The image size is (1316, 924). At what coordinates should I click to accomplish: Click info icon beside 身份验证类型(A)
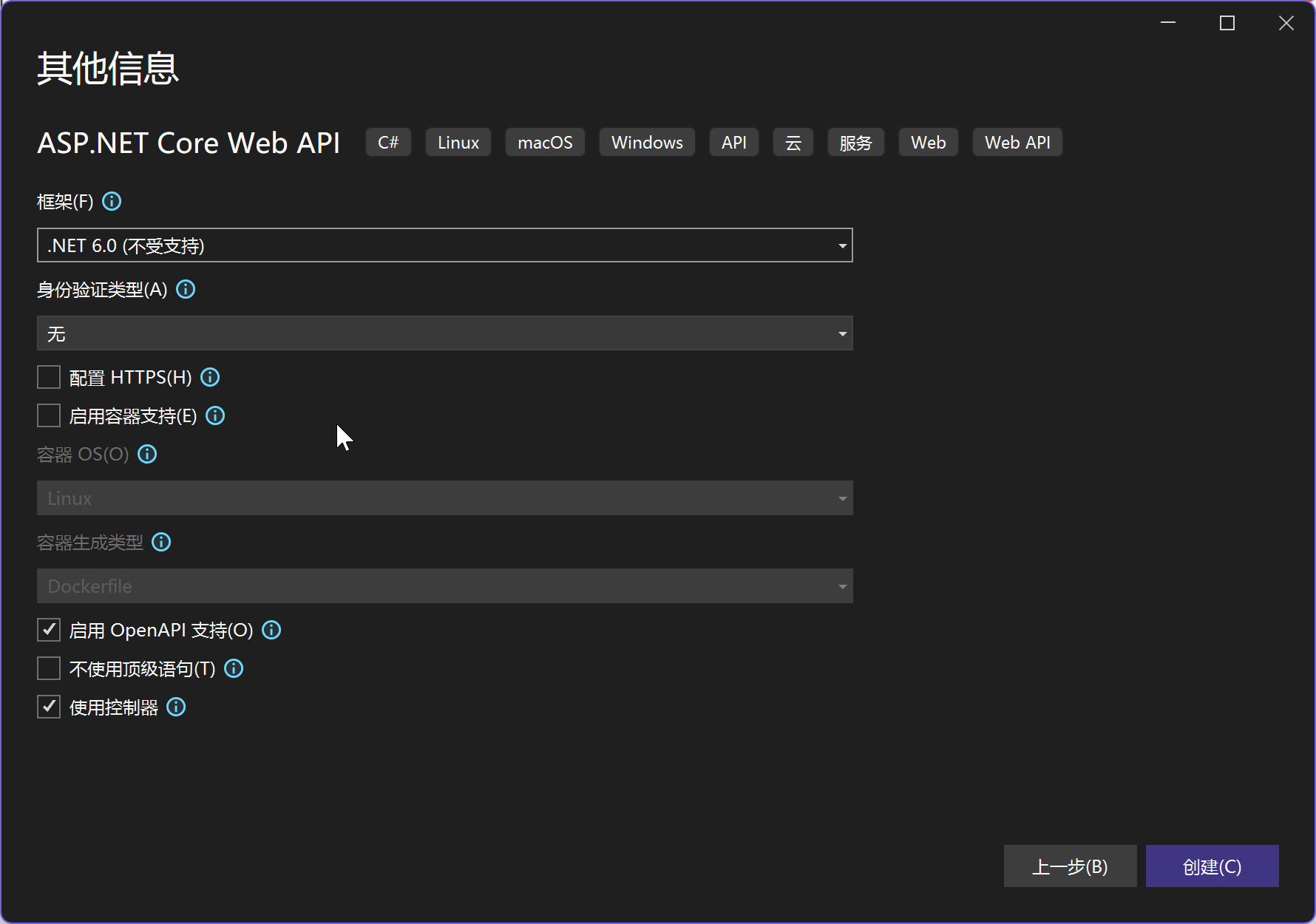pyautogui.click(x=186, y=289)
